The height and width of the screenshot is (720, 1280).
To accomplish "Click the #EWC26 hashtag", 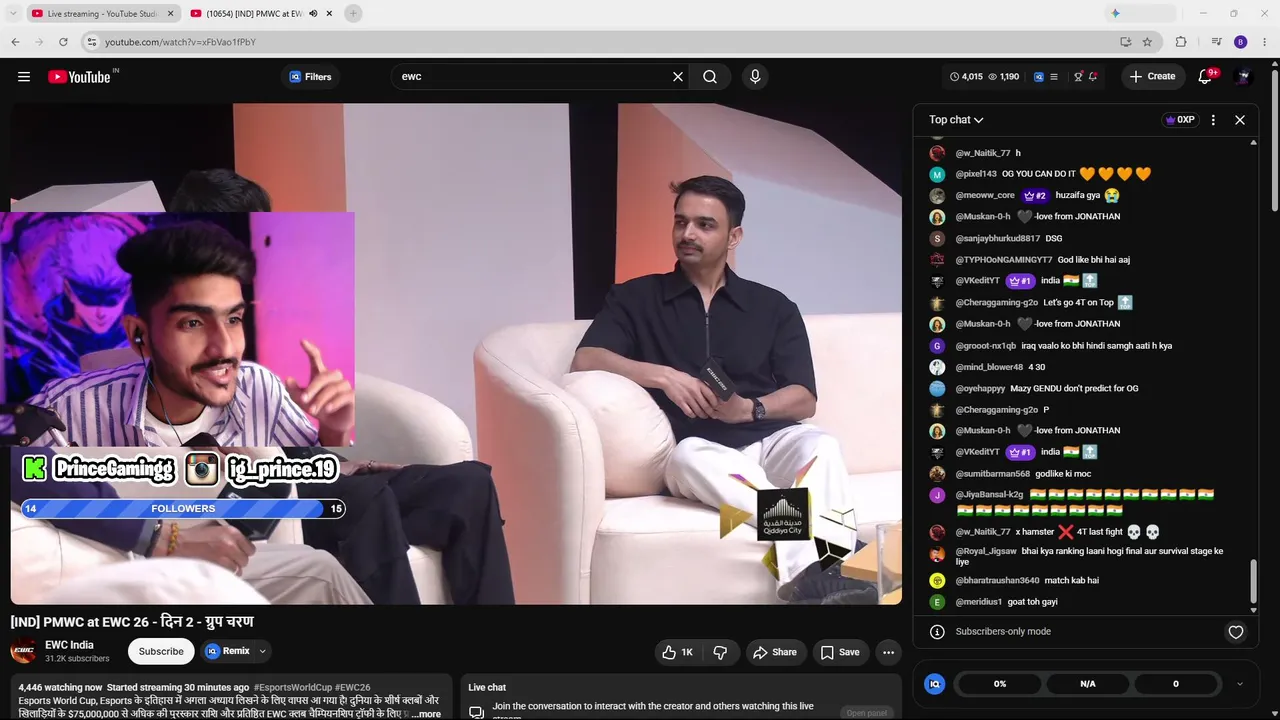I will (x=353, y=688).
